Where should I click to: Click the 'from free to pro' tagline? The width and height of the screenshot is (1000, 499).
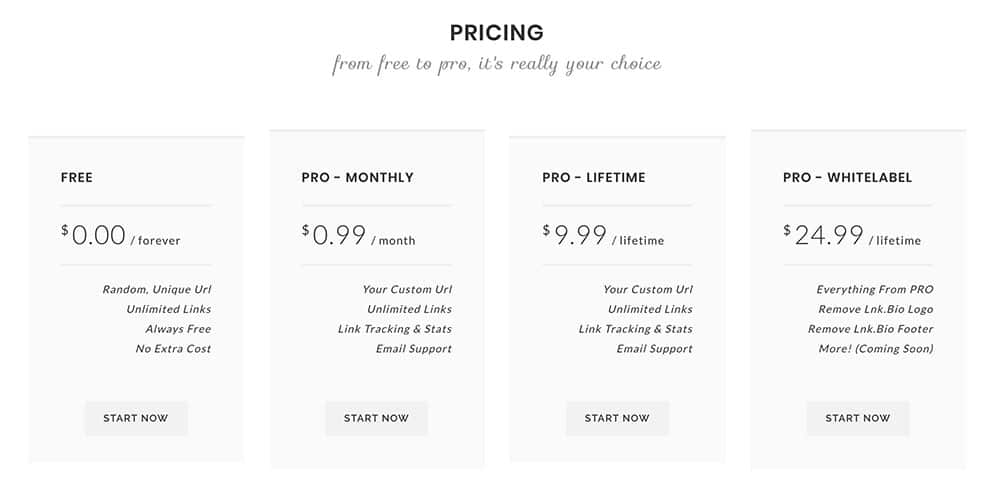497,64
